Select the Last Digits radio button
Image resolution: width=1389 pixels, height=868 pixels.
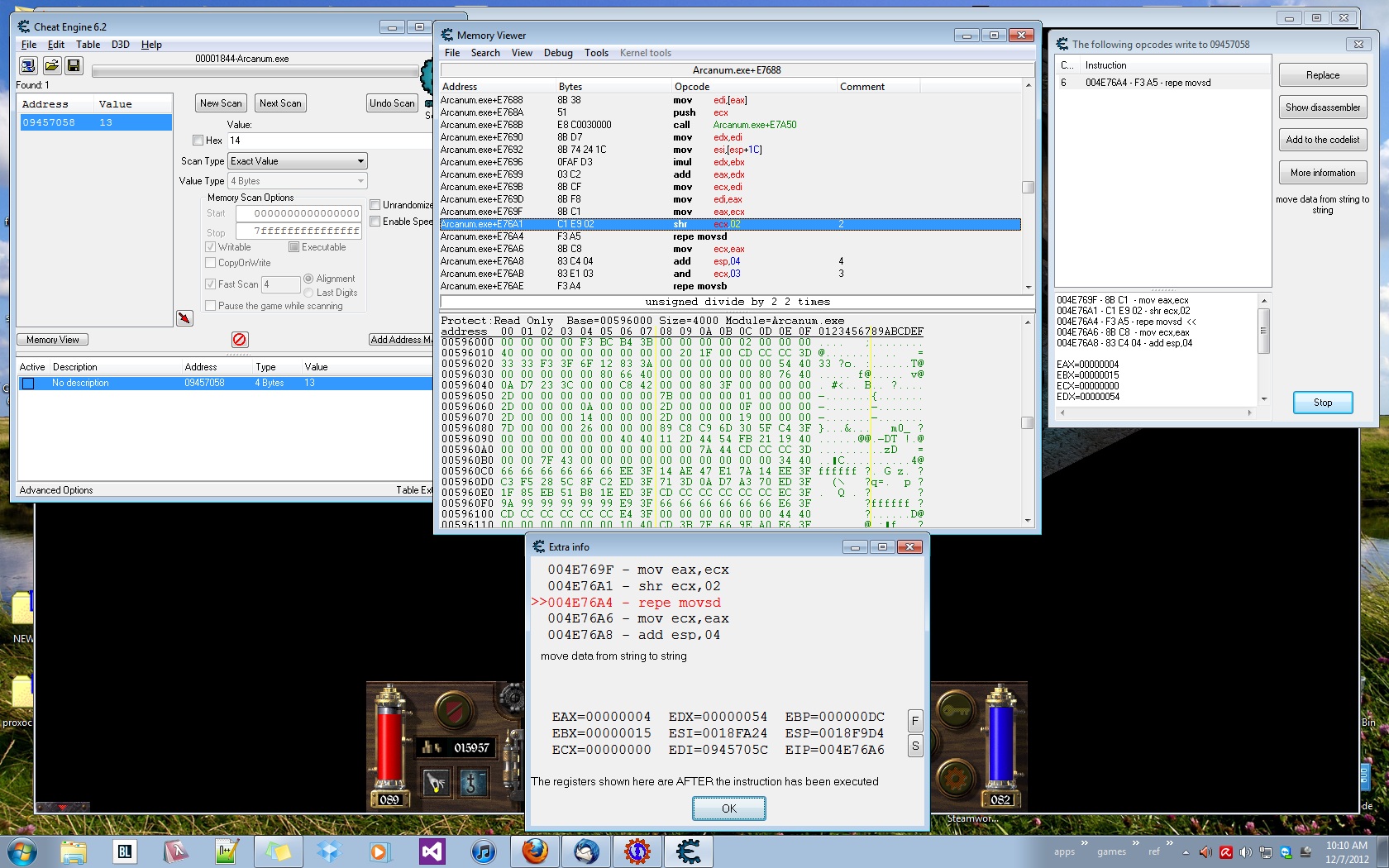click(x=308, y=292)
